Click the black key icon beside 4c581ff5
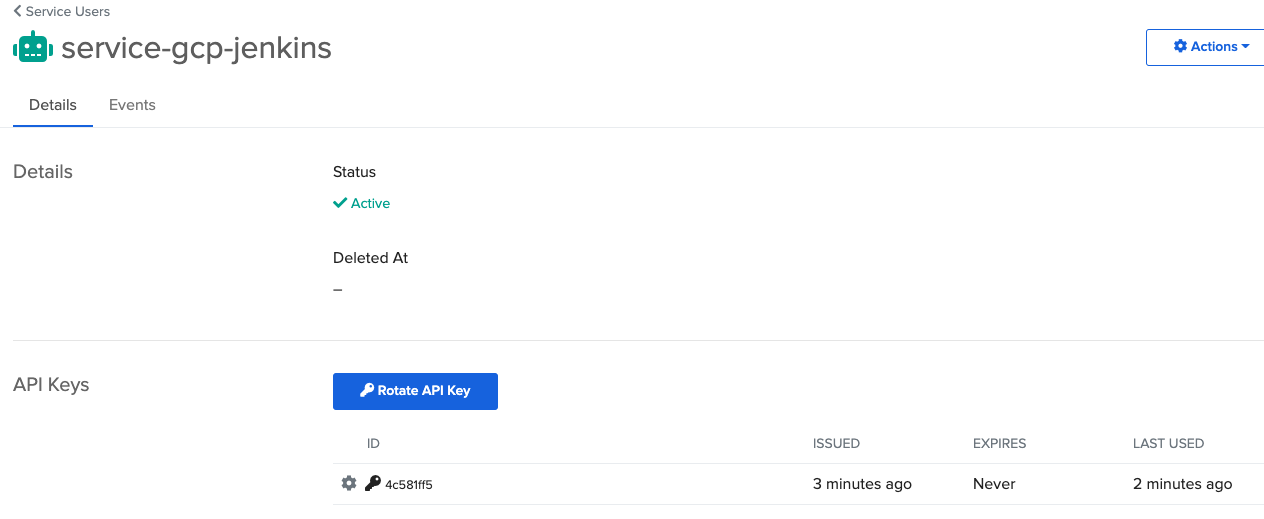1264x519 pixels. coord(372,483)
